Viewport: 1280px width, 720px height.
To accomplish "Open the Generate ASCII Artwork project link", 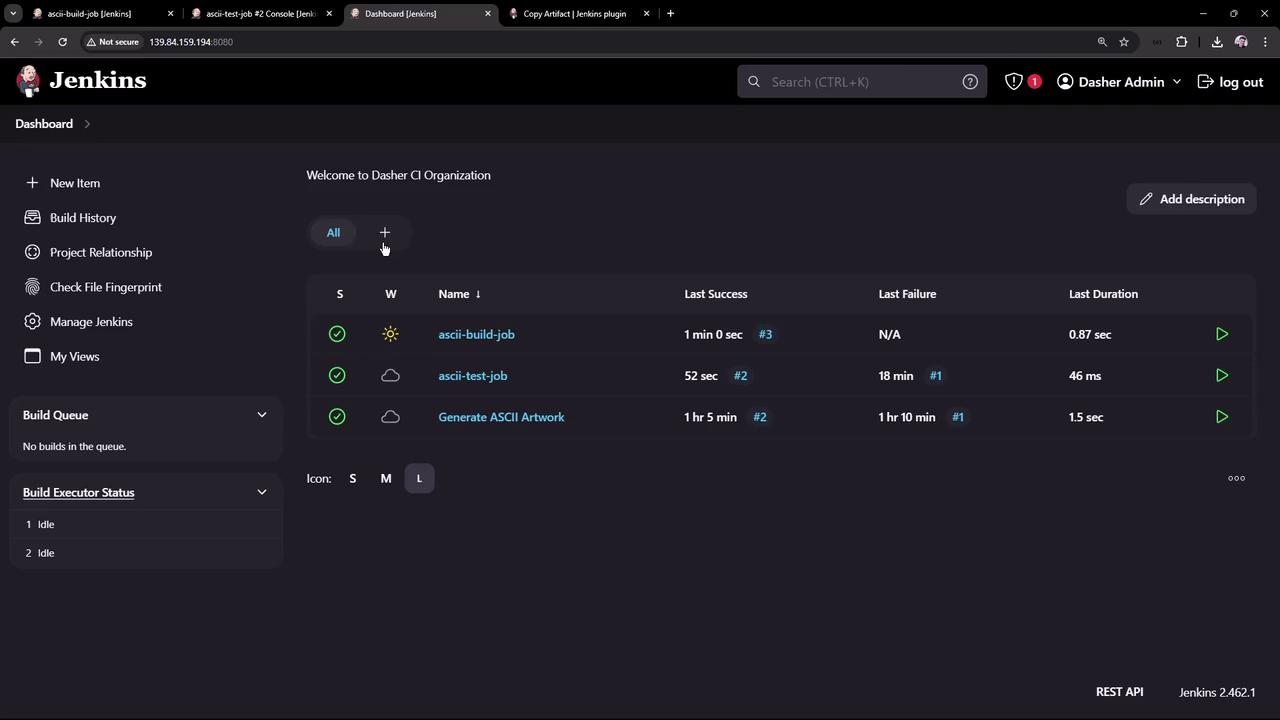I will click(501, 417).
